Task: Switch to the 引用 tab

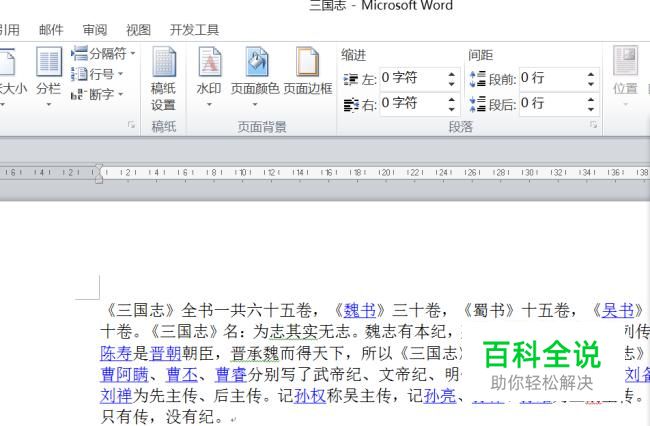Action: pos(9,30)
